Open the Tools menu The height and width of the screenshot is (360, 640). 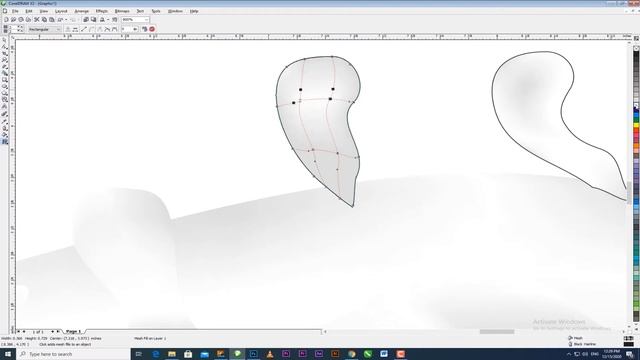[x=156, y=11]
